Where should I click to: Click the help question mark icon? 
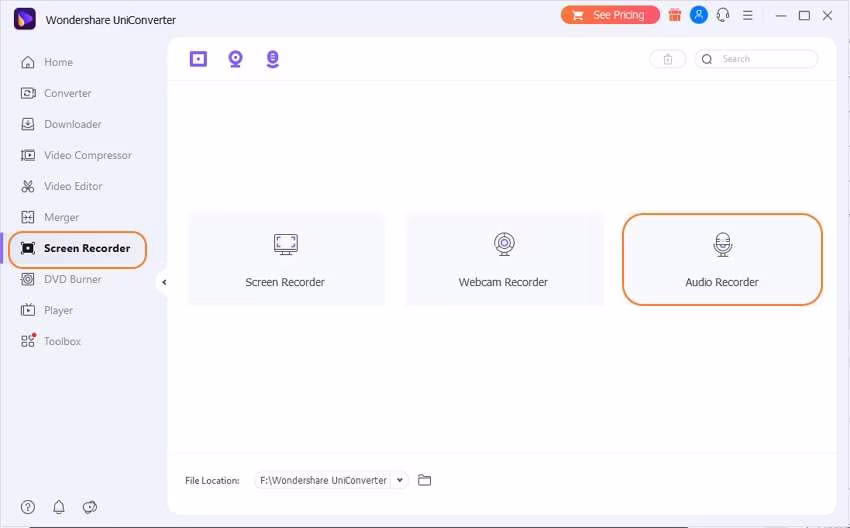click(28, 507)
